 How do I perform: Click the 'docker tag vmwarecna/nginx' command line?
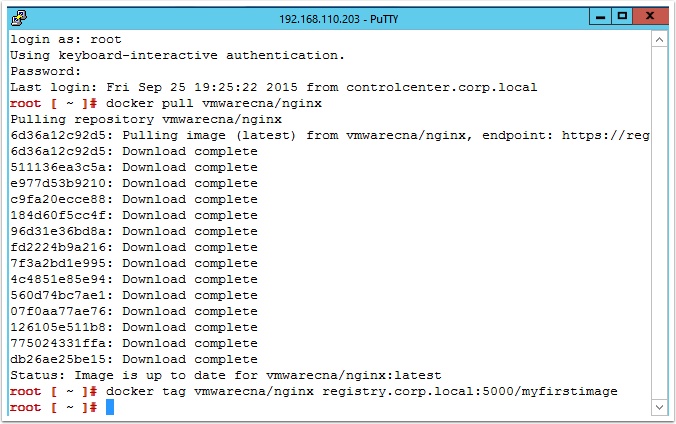click(362, 391)
